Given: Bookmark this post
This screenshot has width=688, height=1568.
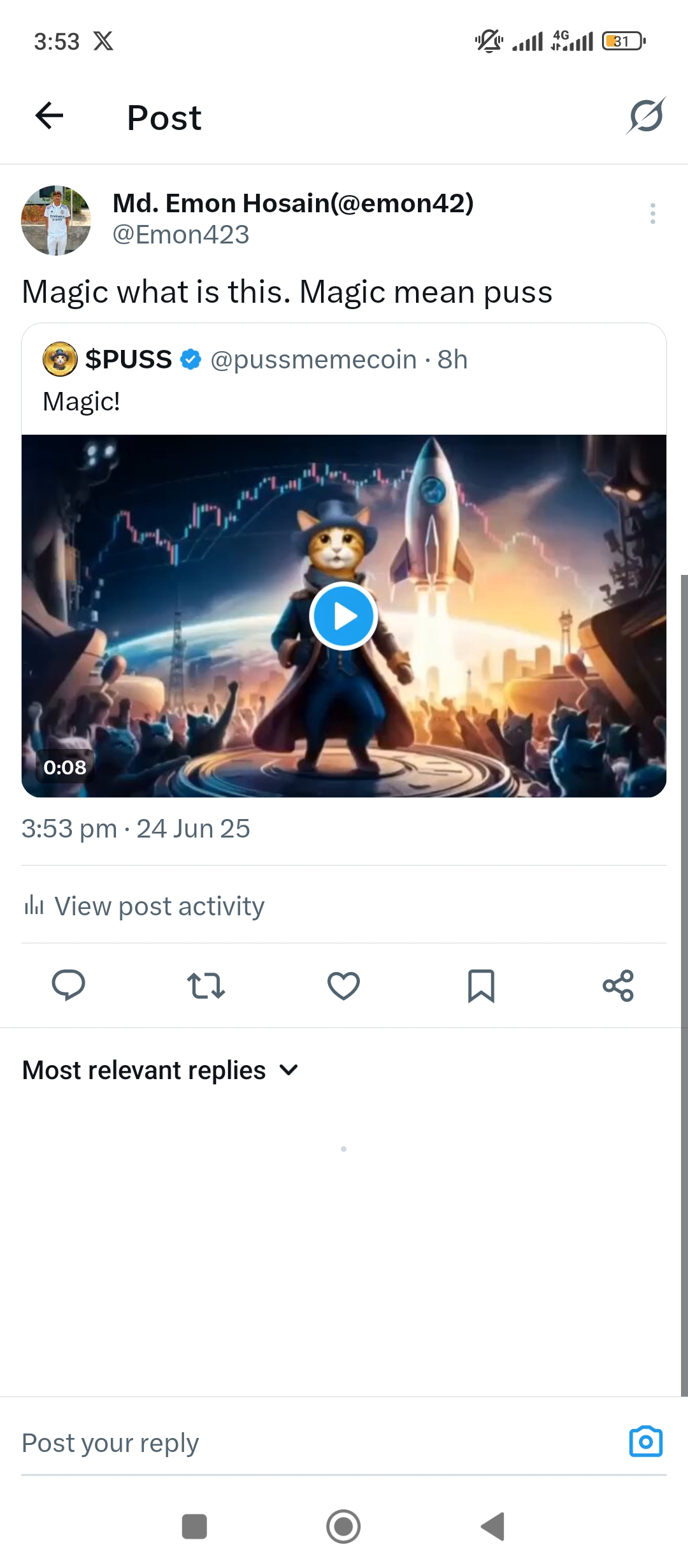Looking at the screenshot, I should point(481,985).
